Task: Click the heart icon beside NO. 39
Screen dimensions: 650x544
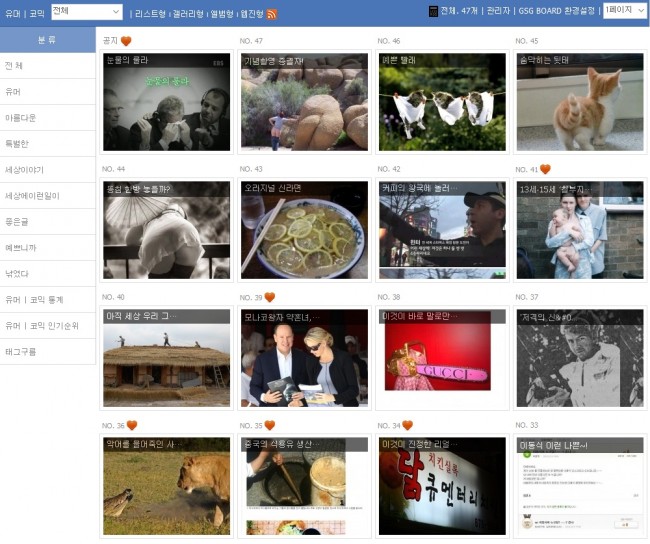Action: (x=270, y=297)
